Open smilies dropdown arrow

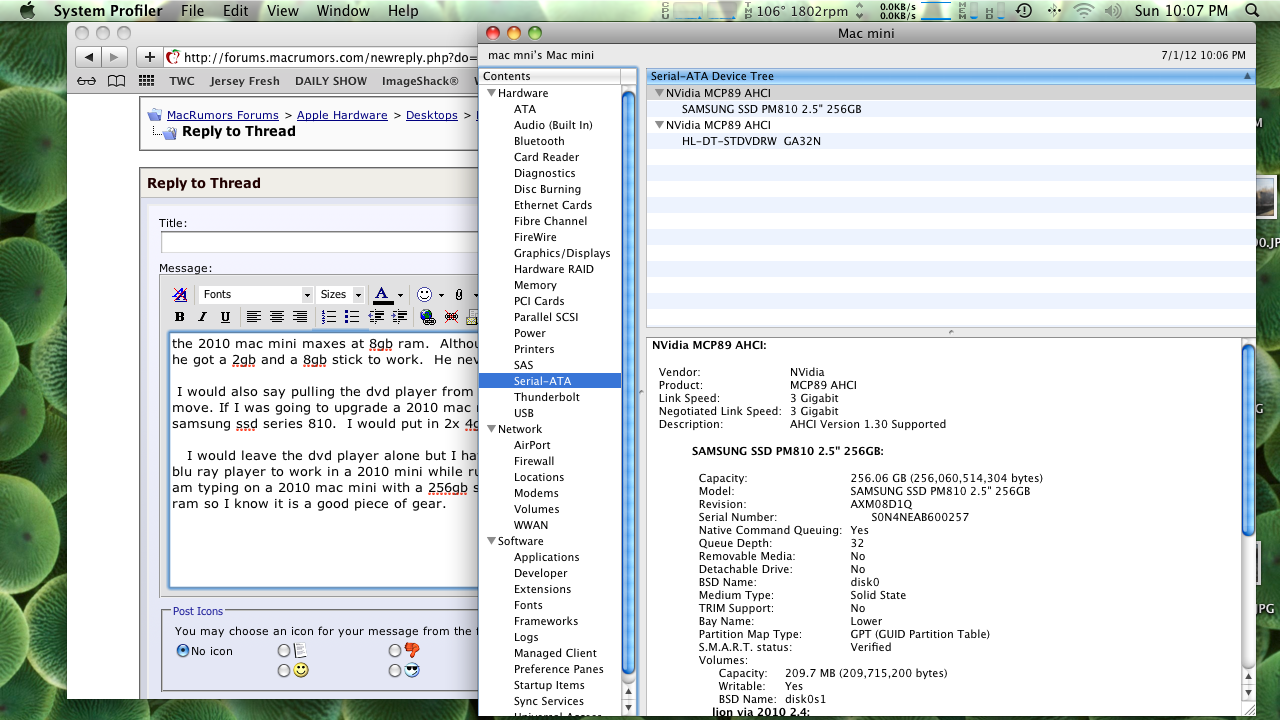[441, 296]
